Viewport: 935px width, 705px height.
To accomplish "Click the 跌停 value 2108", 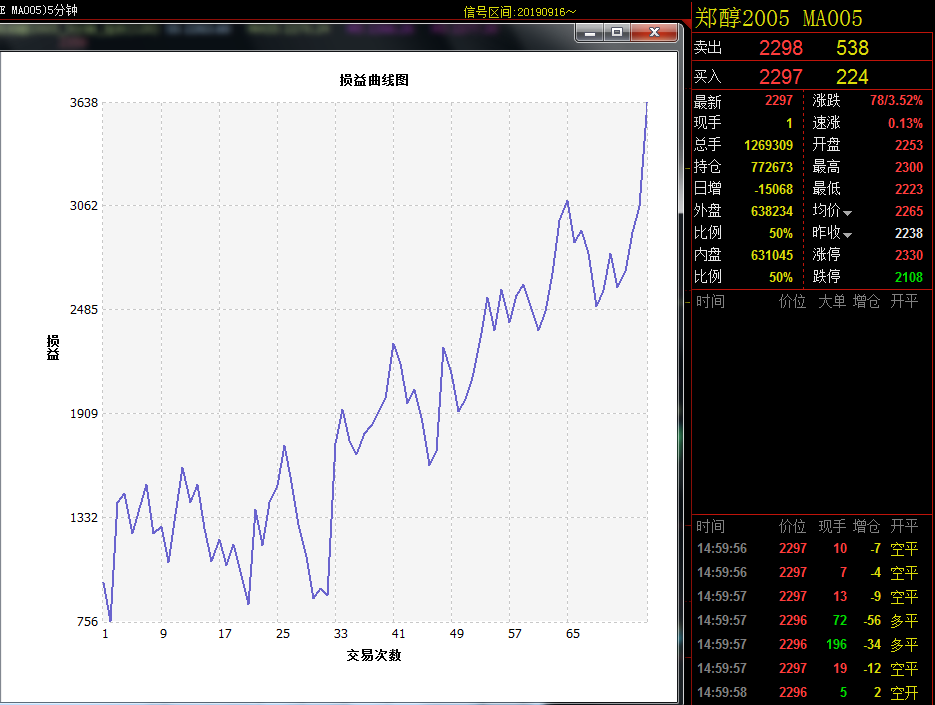I will pyautogui.click(x=909, y=277).
